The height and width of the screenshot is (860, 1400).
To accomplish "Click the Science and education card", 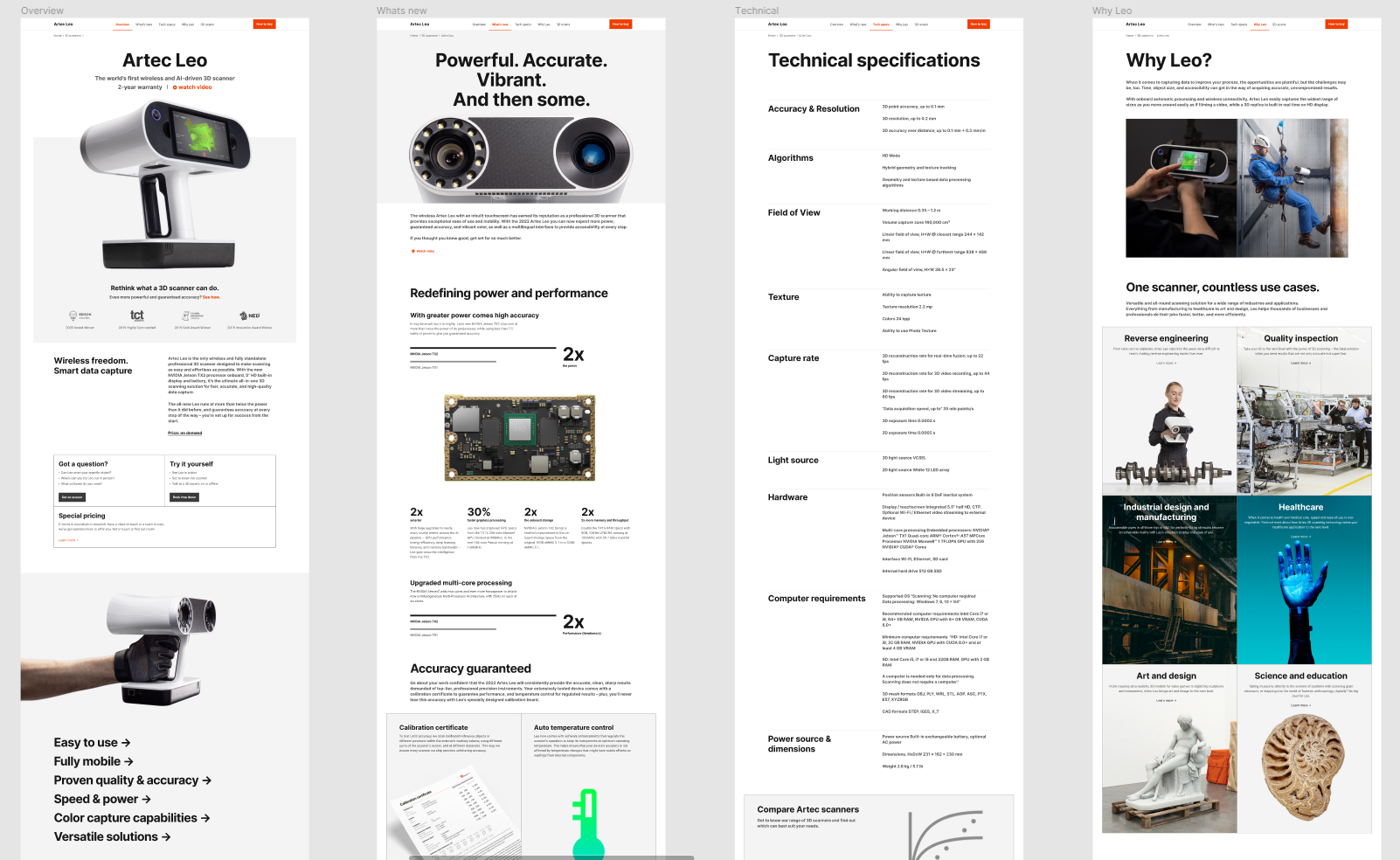I will pos(1304,749).
